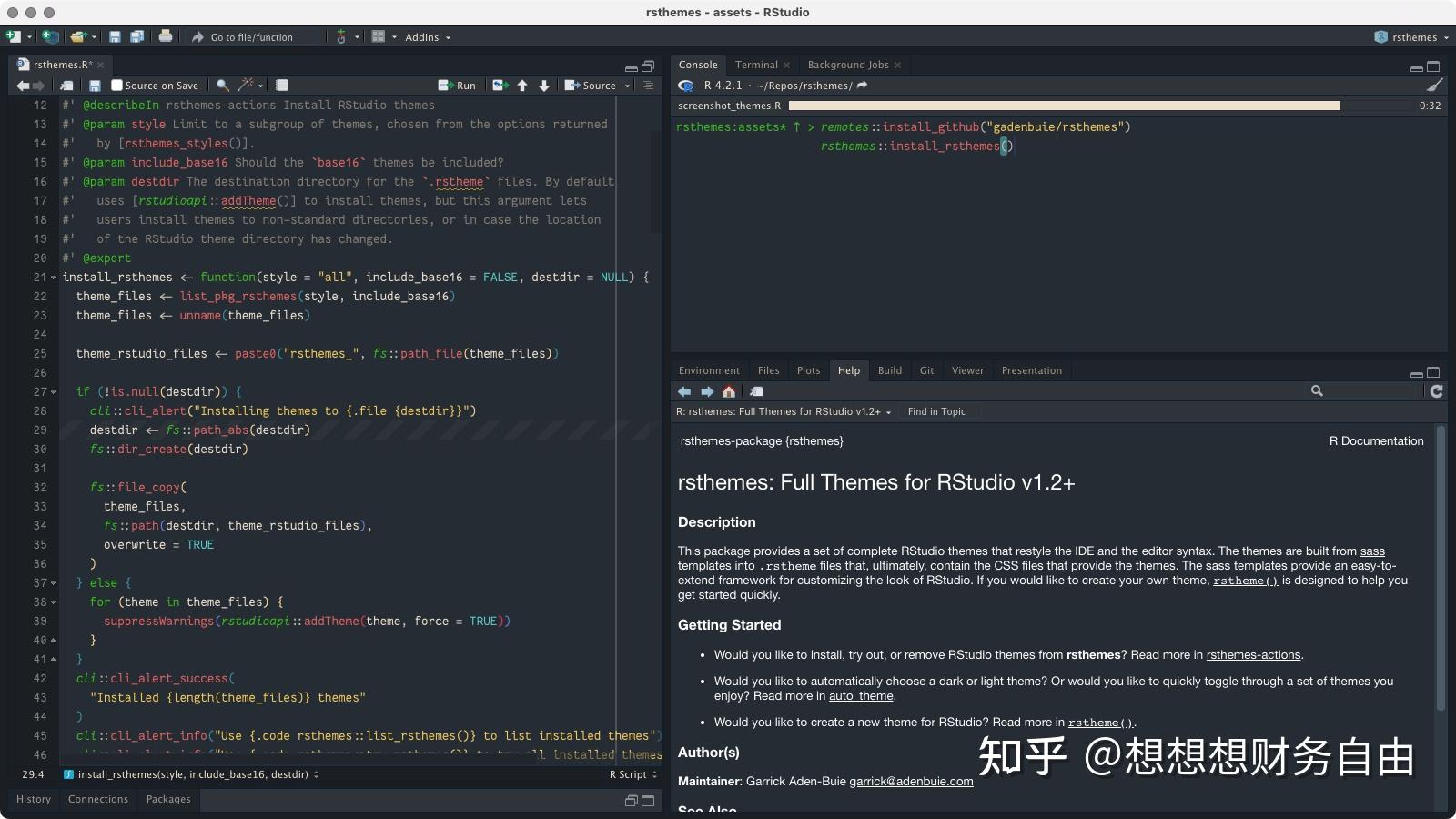Screen dimensions: 1456x819
Task: Open the function navigator install_rsthemes dropdown
Action: coord(192,774)
